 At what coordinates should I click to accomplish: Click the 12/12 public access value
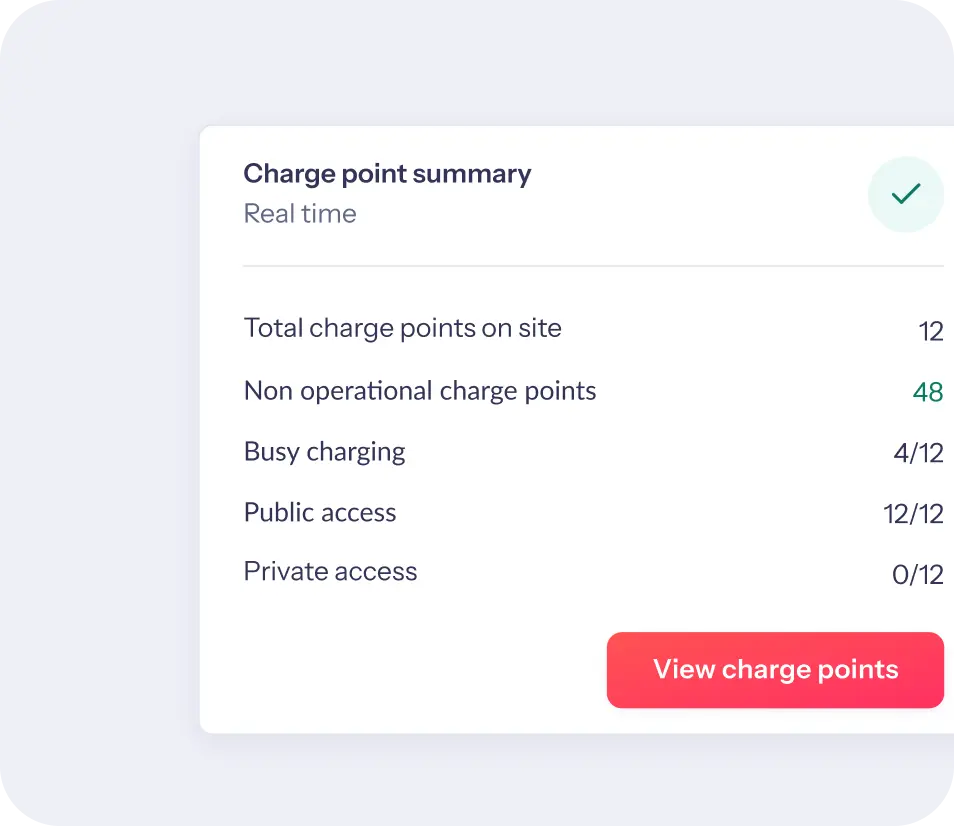point(913,514)
